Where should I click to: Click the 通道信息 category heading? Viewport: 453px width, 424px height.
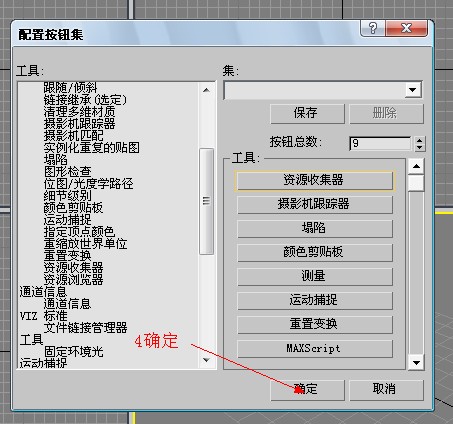43,292
